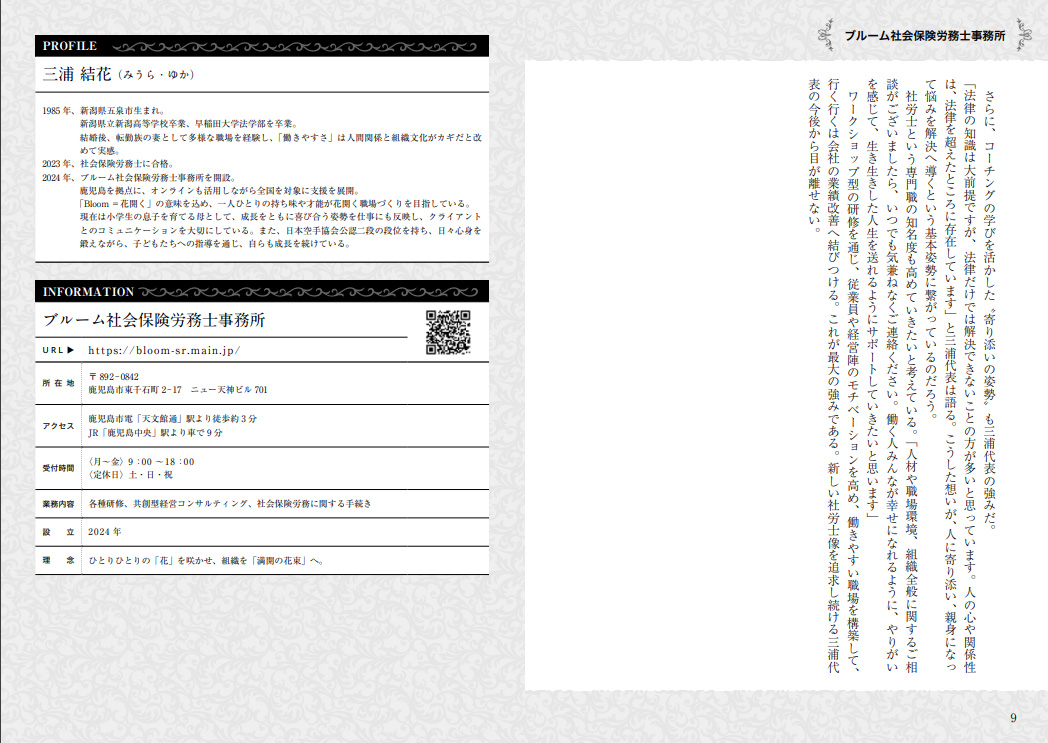
Task: Click the PROFILE section heading
Action: (x=69, y=46)
